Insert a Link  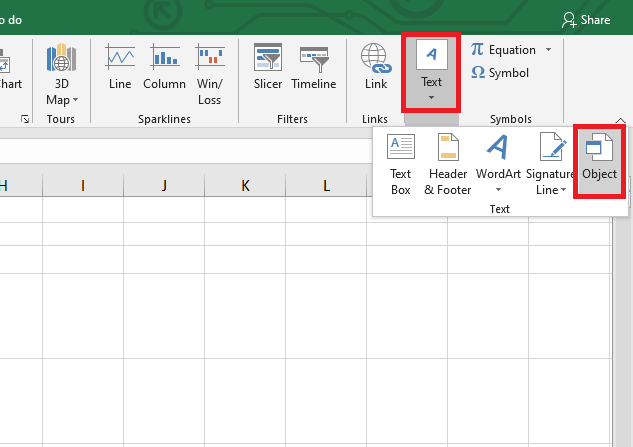(376, 67)
